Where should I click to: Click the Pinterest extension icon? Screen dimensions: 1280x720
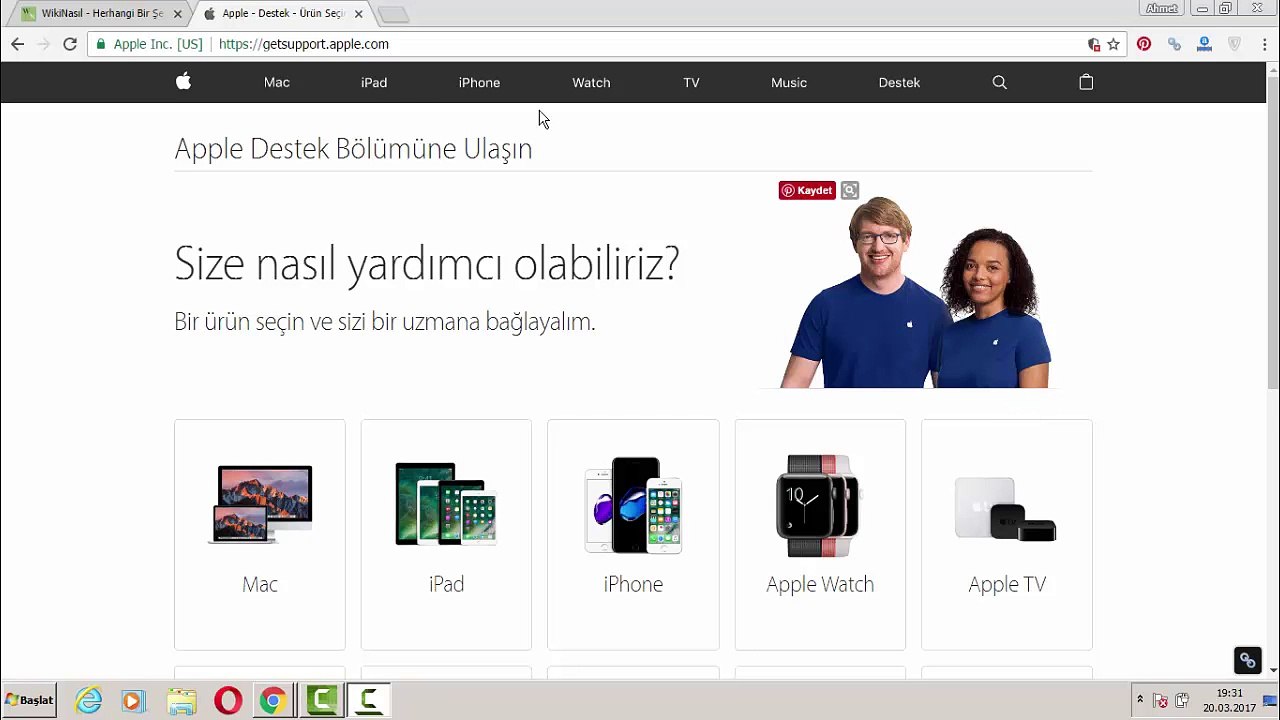1144,44
